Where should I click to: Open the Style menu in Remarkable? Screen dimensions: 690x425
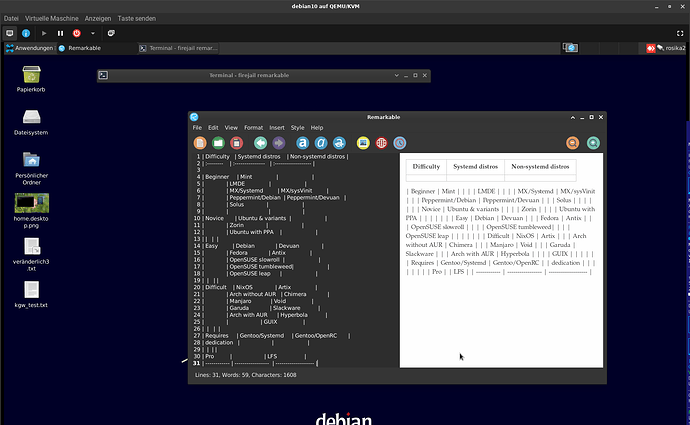coord(297,128)
